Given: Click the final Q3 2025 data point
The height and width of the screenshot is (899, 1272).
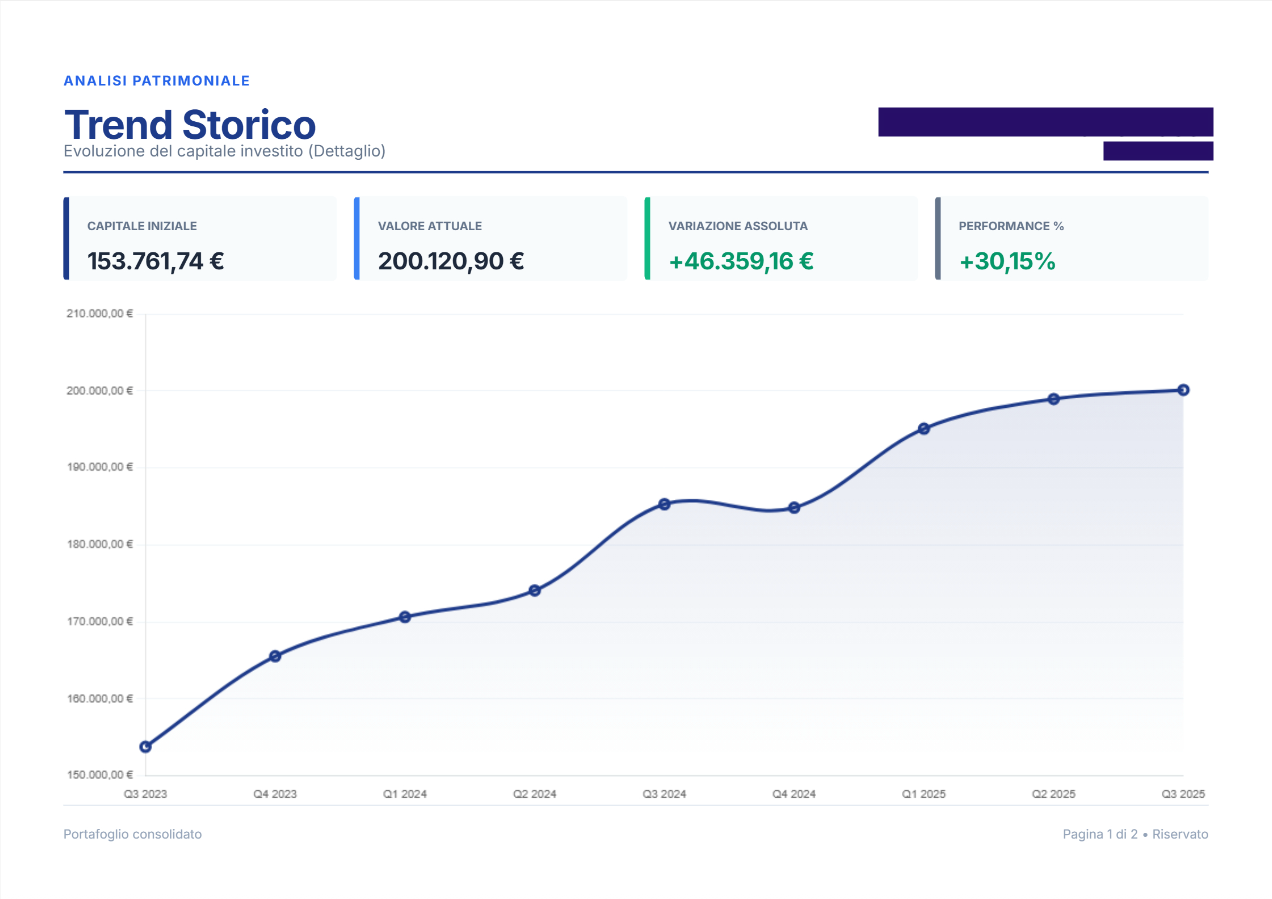Looking at the screenshot, I should 1183,390.
